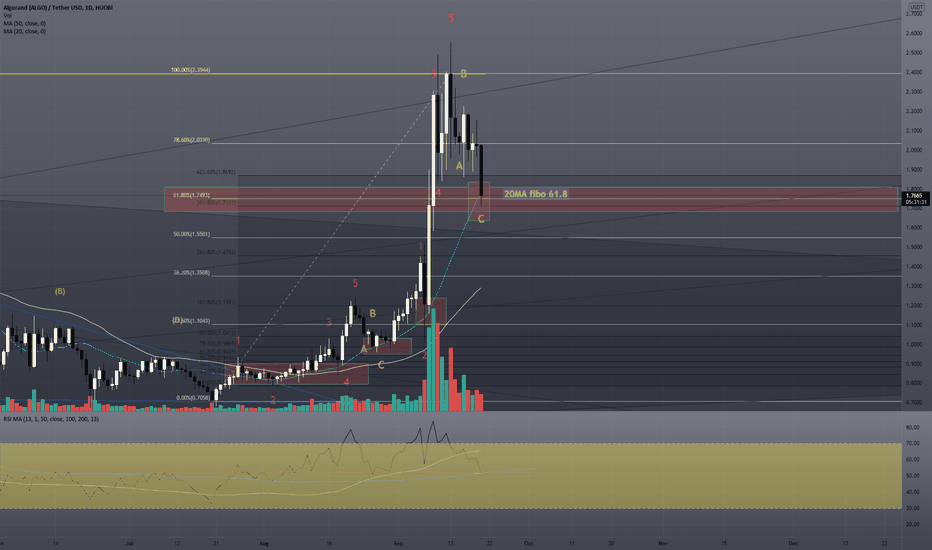Select the topmost red wave 5 label
The image size is (932, 550).
coord(451,18)
